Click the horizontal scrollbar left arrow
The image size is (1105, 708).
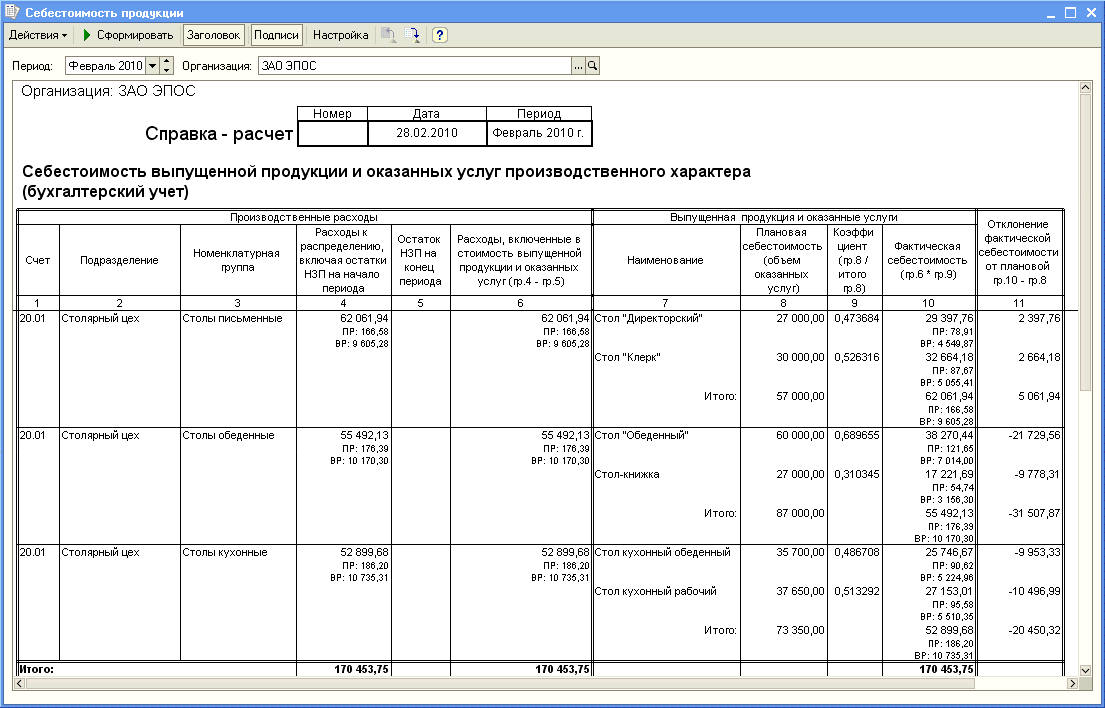[x=19, y=683]
